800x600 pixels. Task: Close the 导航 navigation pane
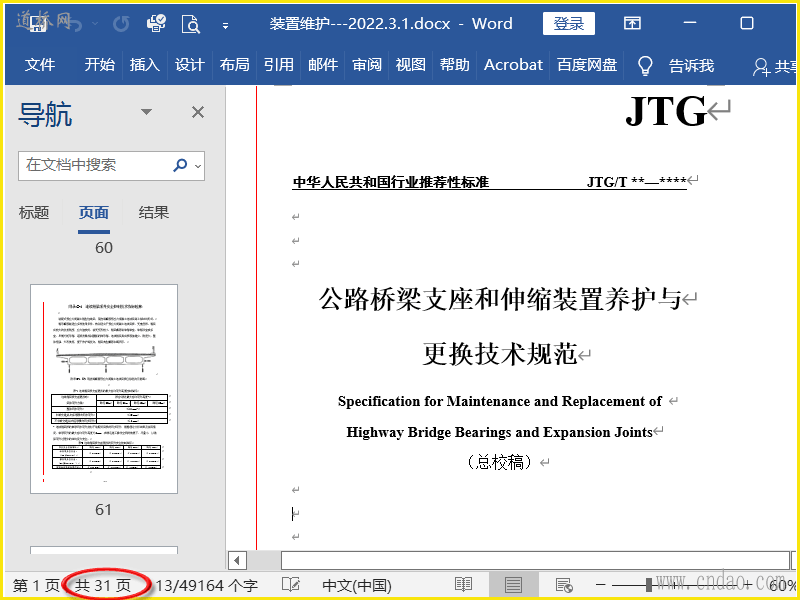(198, 112)
